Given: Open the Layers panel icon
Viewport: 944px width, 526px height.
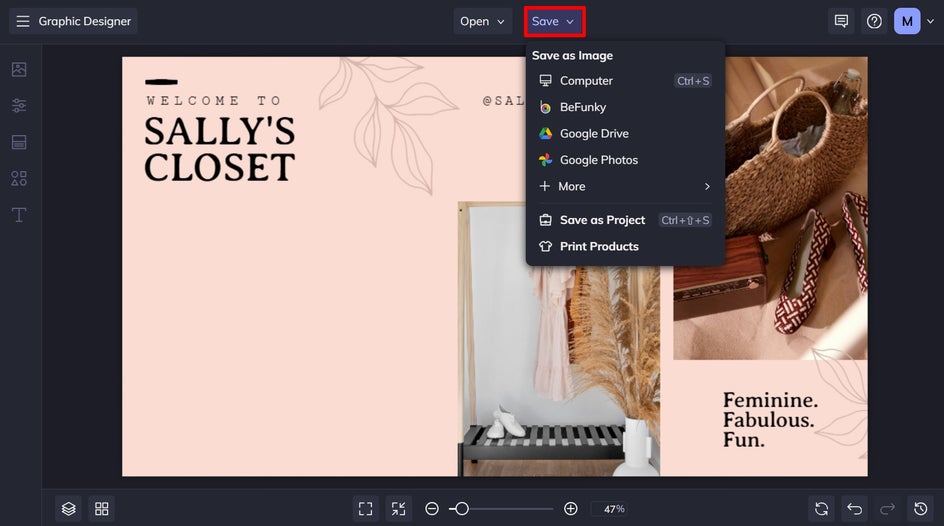Looking at the screenshot, I should (69, 509).
